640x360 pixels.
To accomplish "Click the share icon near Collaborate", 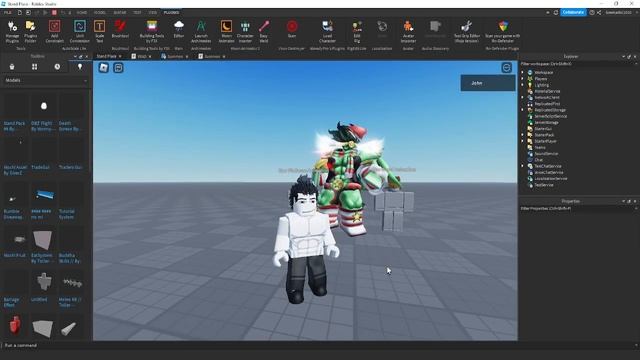I will [599, 13].
